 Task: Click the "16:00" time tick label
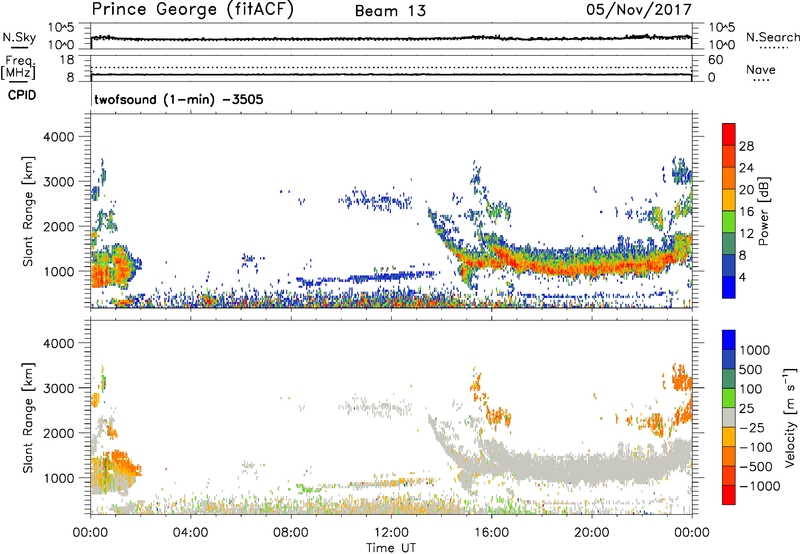tap(491, 533)
